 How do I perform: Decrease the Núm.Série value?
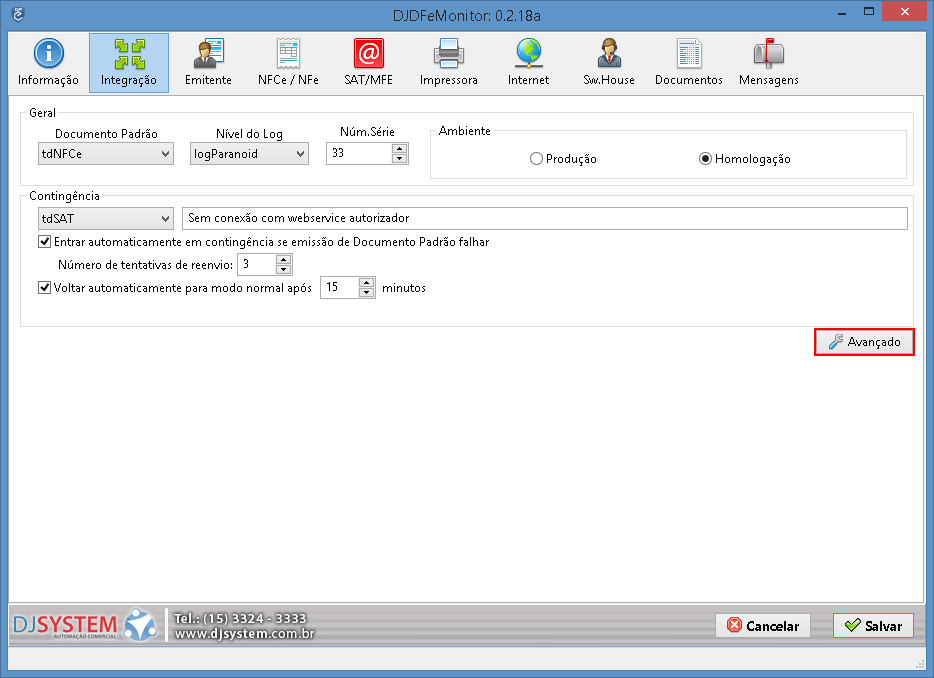click(400, 158)
